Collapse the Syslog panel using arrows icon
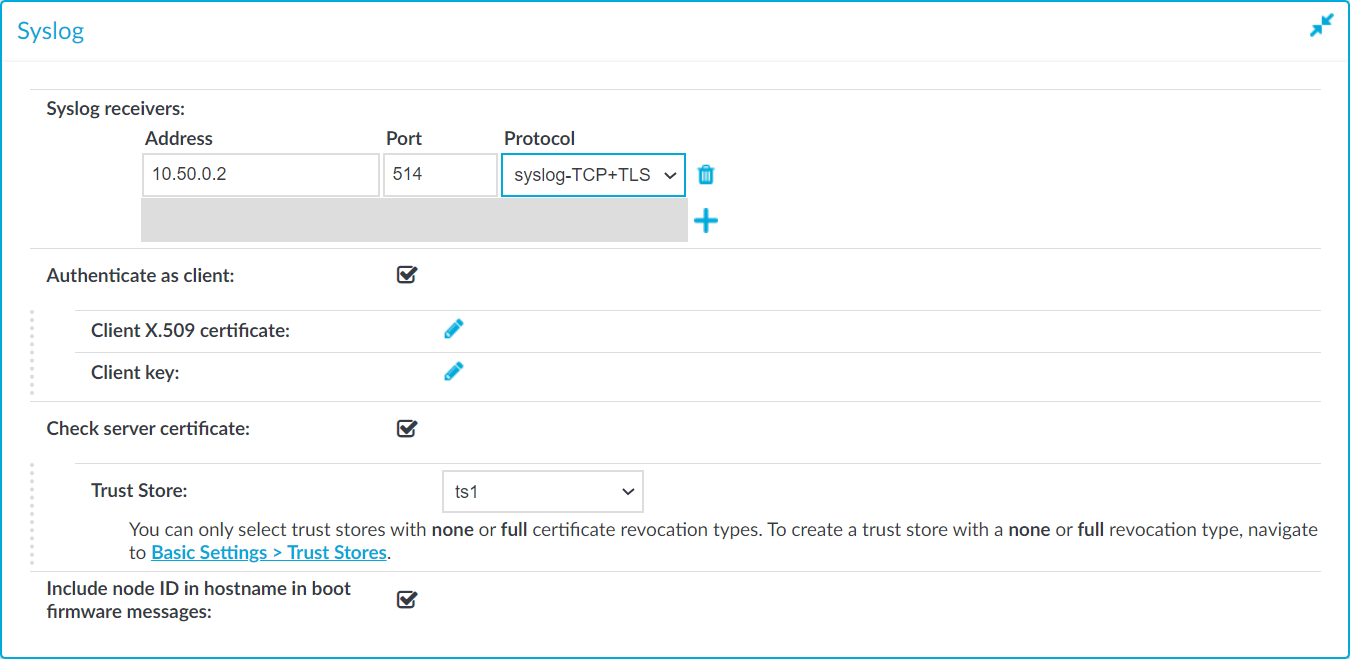The height and width of the screenshot is (659, 1350). click(1321, 26)
